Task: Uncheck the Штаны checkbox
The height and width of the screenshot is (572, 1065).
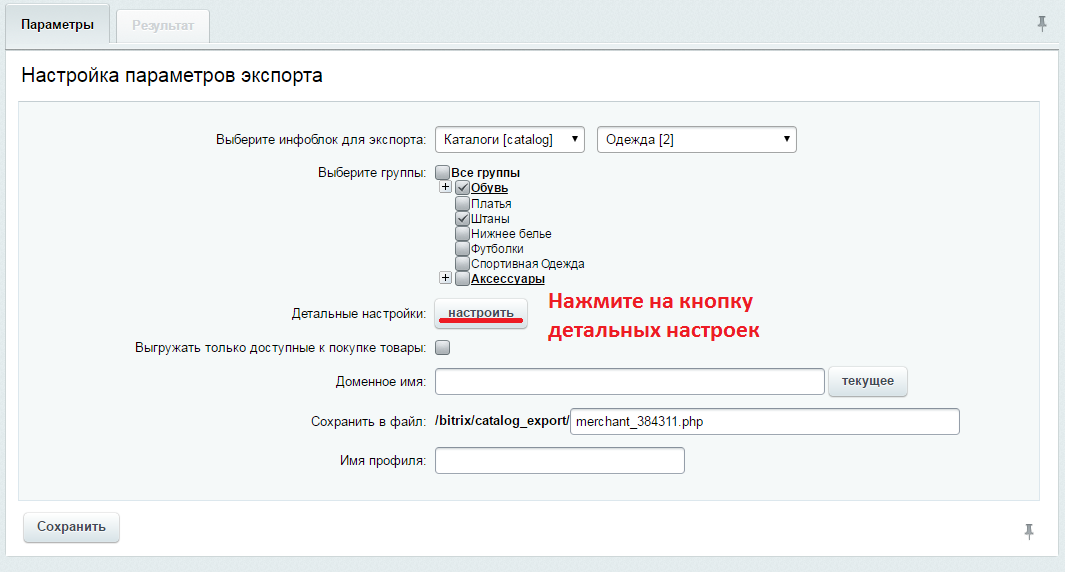Action: pos(462,218)
